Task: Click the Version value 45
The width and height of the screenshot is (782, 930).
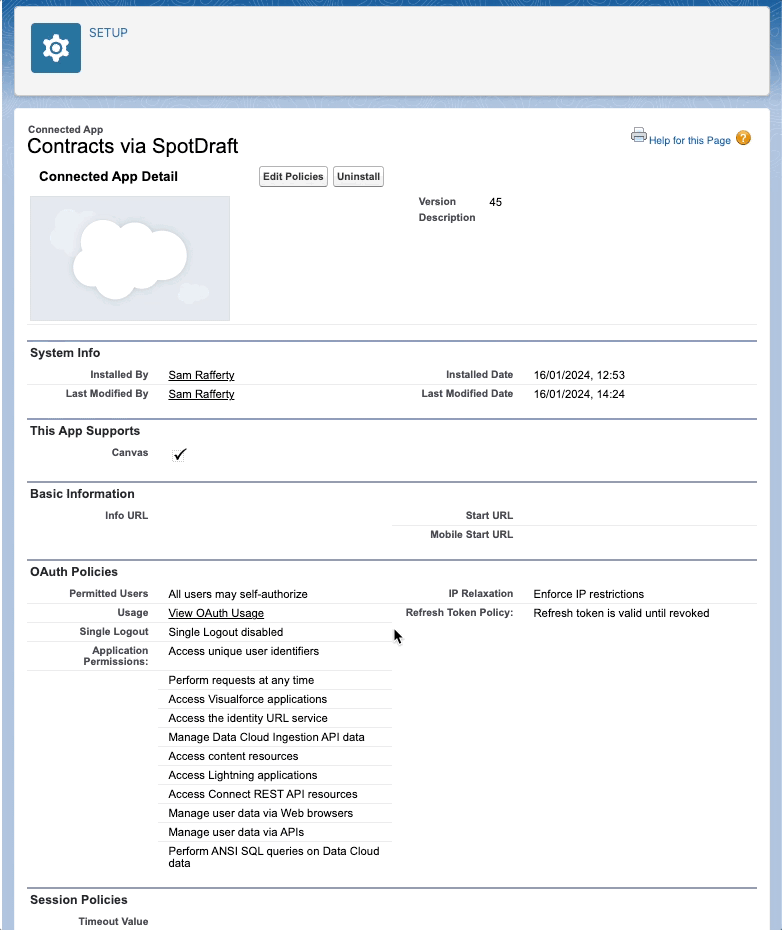Action: [495, 202]
